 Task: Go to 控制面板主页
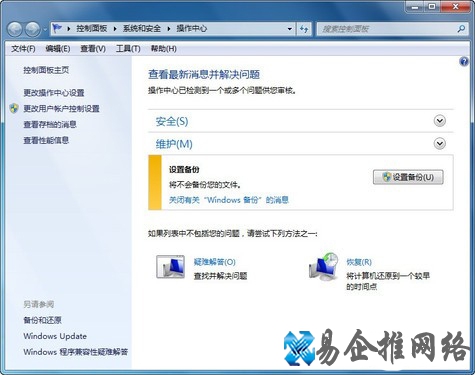coord(46,70)
